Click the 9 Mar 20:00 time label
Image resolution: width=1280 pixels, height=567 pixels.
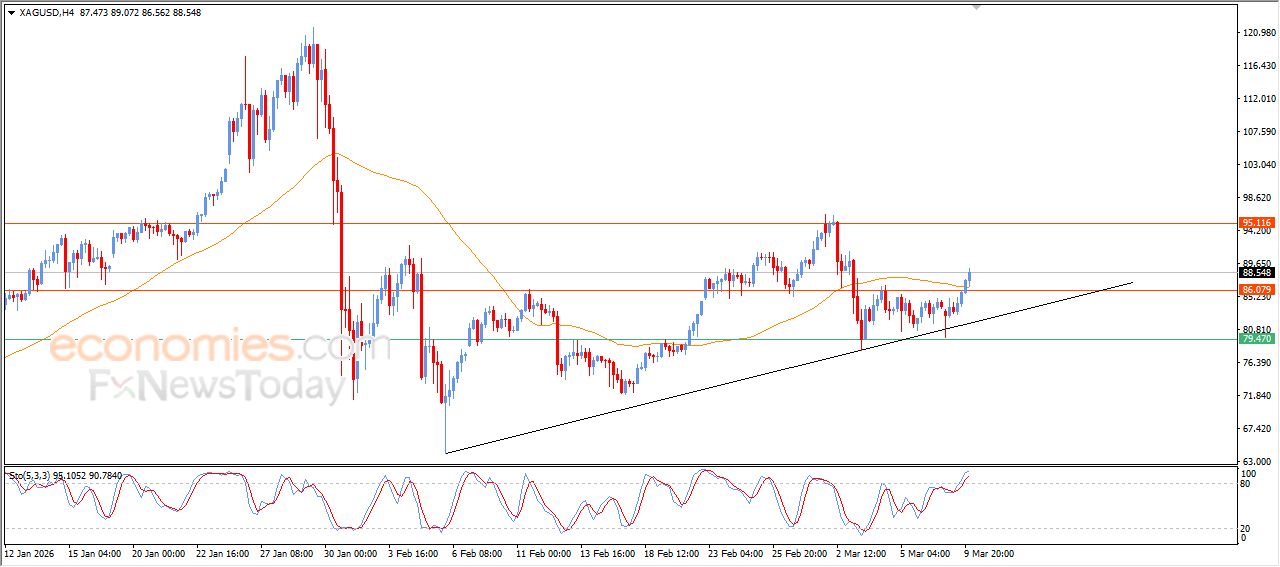click(x=987, y=552)
